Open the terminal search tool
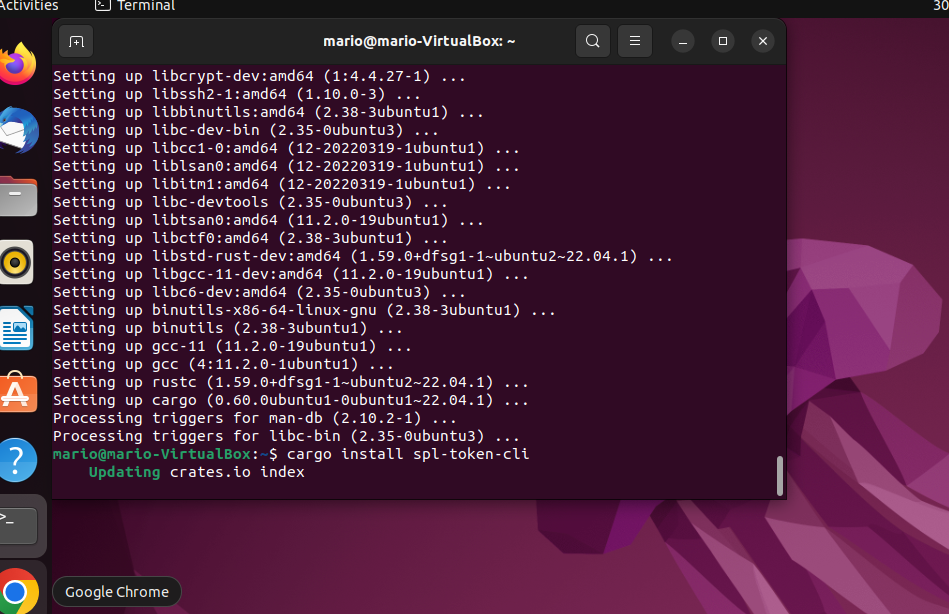This screenshot has width=949, height=614. point(593,41)
